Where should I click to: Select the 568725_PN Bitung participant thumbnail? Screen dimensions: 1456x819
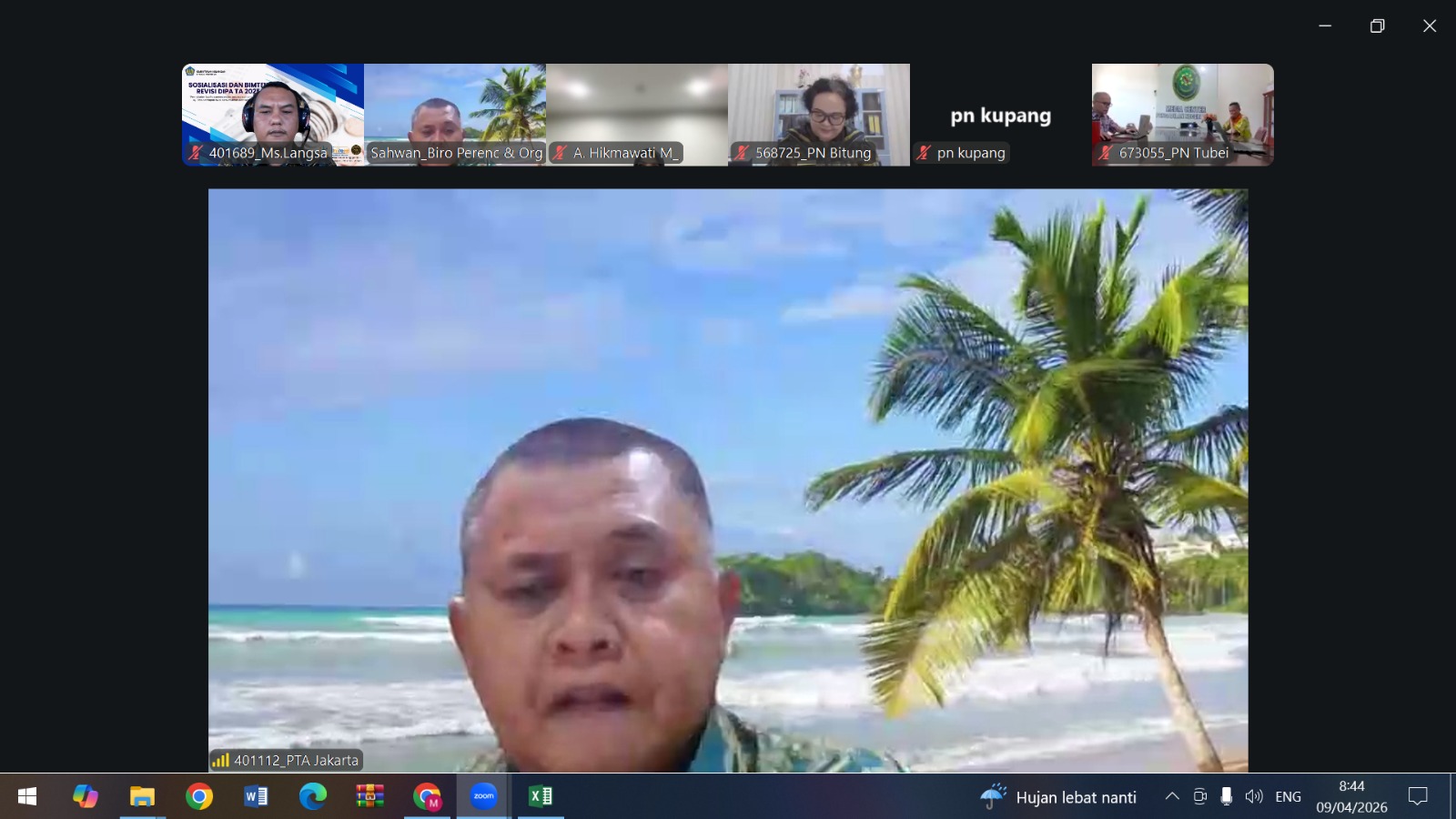tap(819, 109)
